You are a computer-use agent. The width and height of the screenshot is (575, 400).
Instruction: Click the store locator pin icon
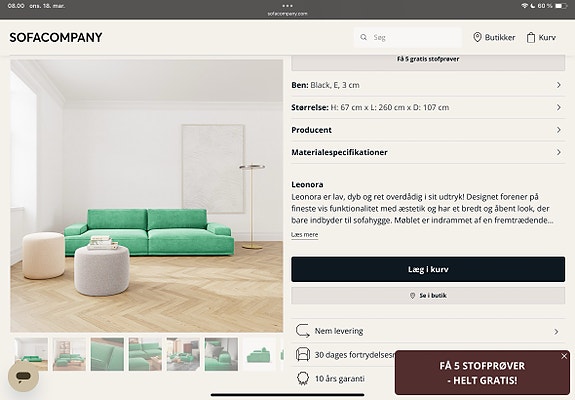tap(477, 37)
